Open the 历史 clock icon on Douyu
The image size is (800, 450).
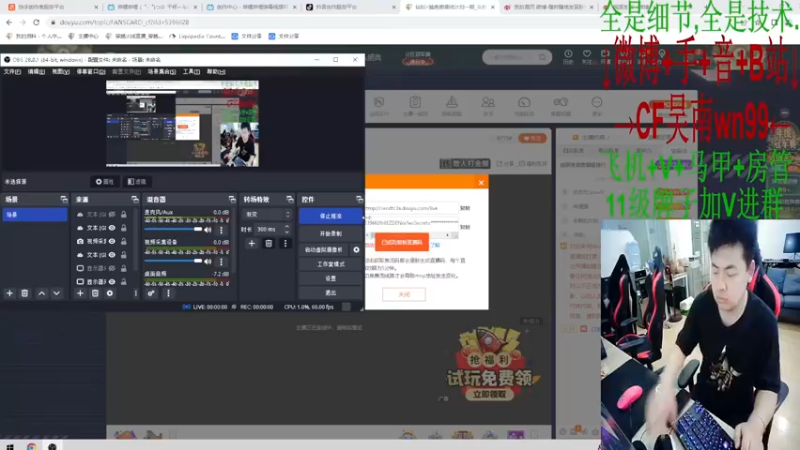pyautogui.click(x=568, y=54)
